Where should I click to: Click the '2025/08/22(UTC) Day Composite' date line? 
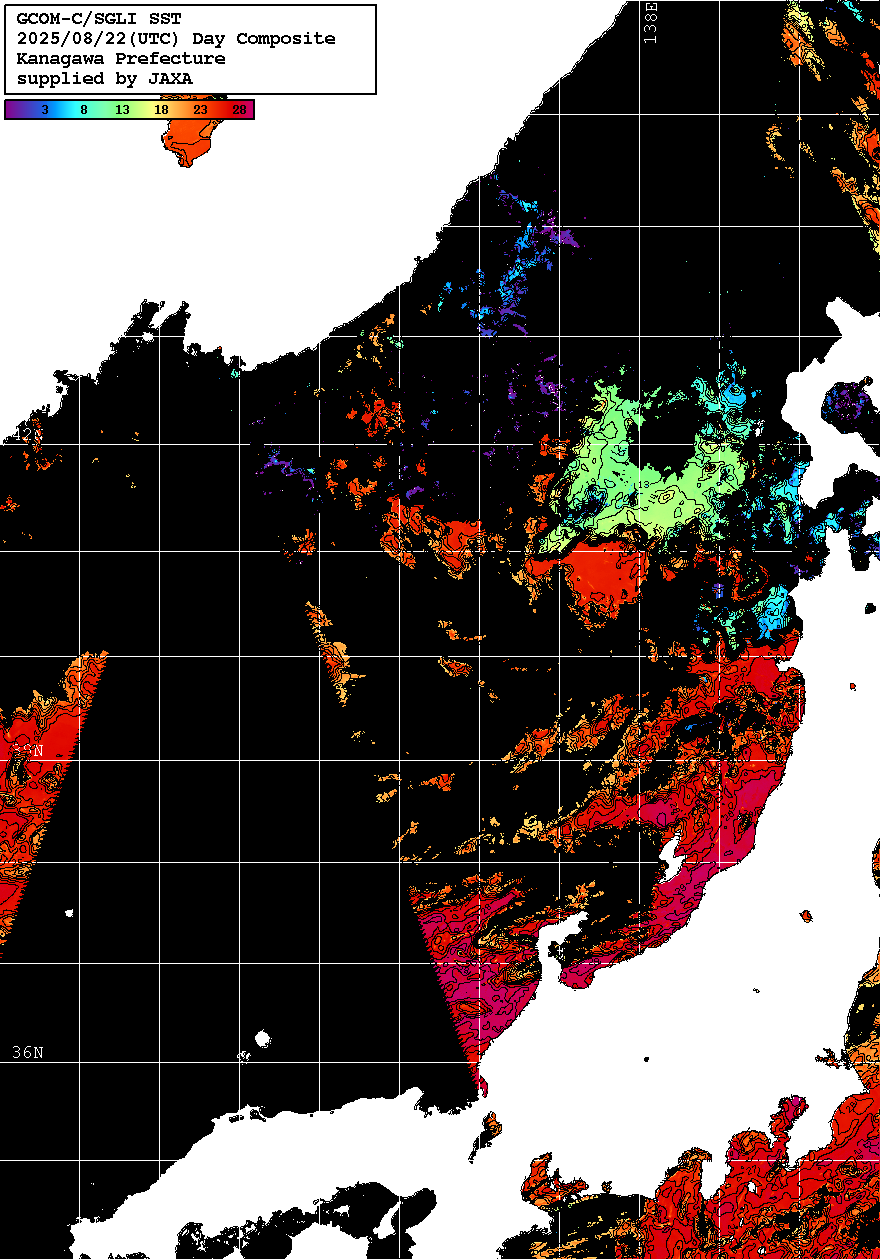[176, 39]
